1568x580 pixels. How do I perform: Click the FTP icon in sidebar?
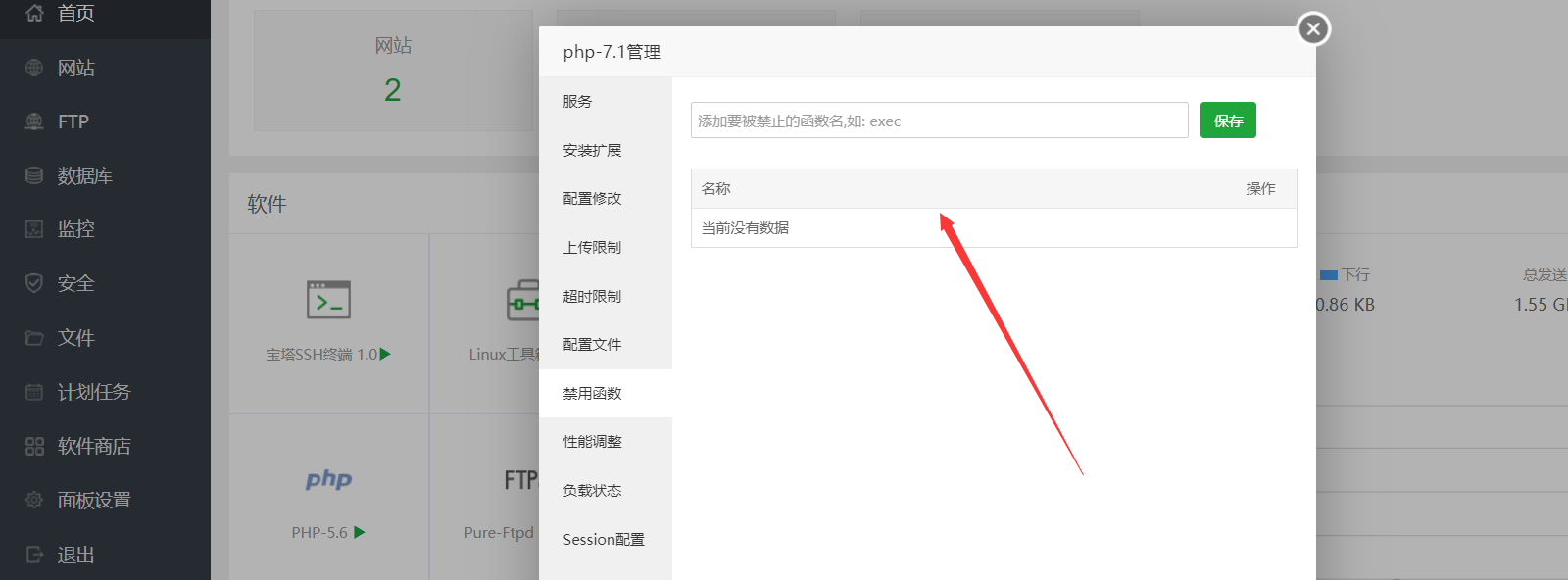coord(34,121)
